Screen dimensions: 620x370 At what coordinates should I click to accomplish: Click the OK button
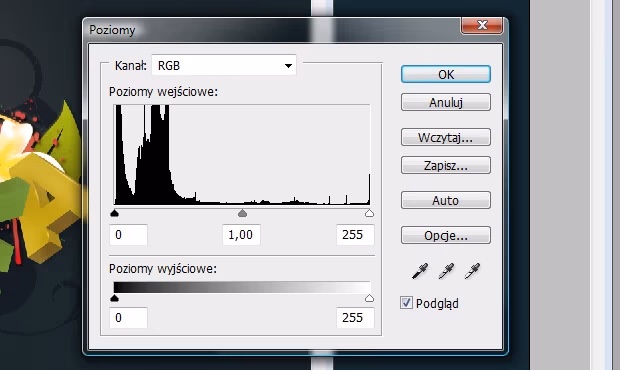[446, 74]
